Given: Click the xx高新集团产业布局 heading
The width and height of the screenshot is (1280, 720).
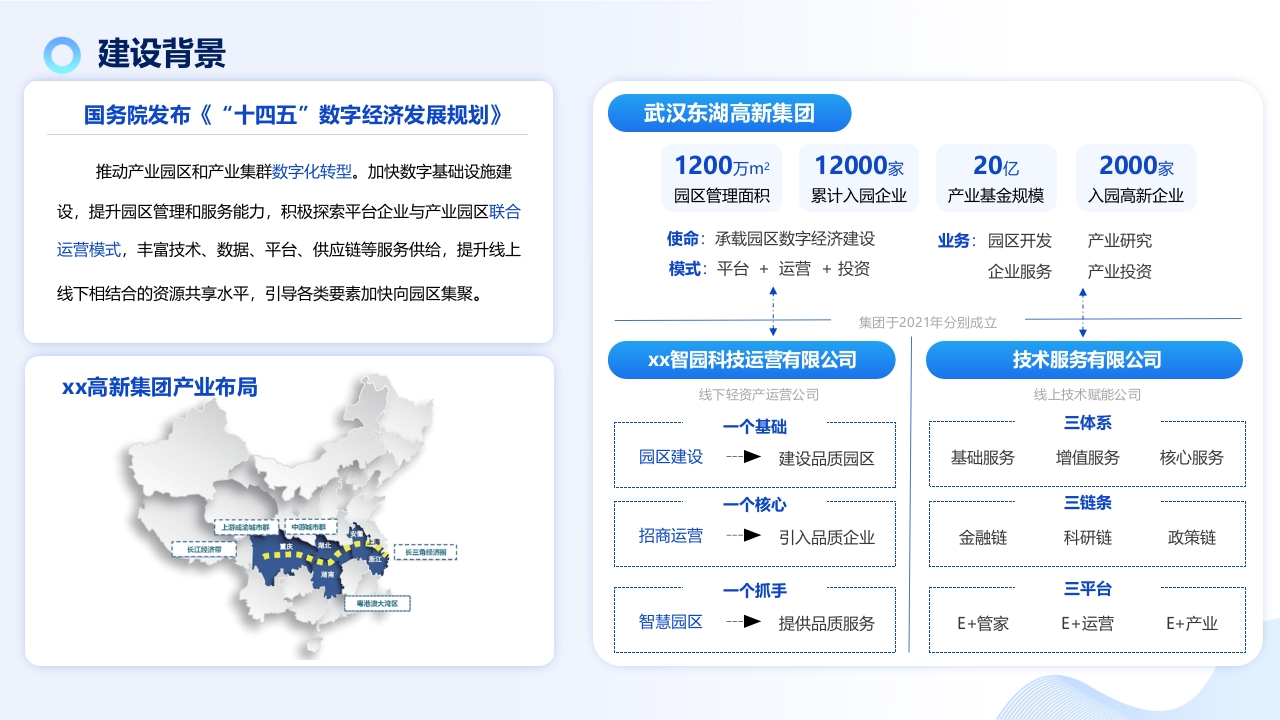Looking at the screenshot, I should click(160, 387).
